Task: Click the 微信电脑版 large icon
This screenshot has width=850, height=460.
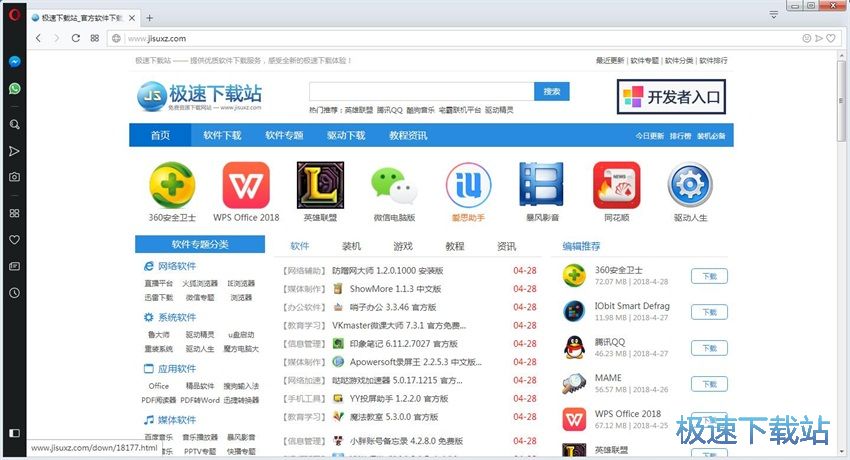Action: click(394, 185)
